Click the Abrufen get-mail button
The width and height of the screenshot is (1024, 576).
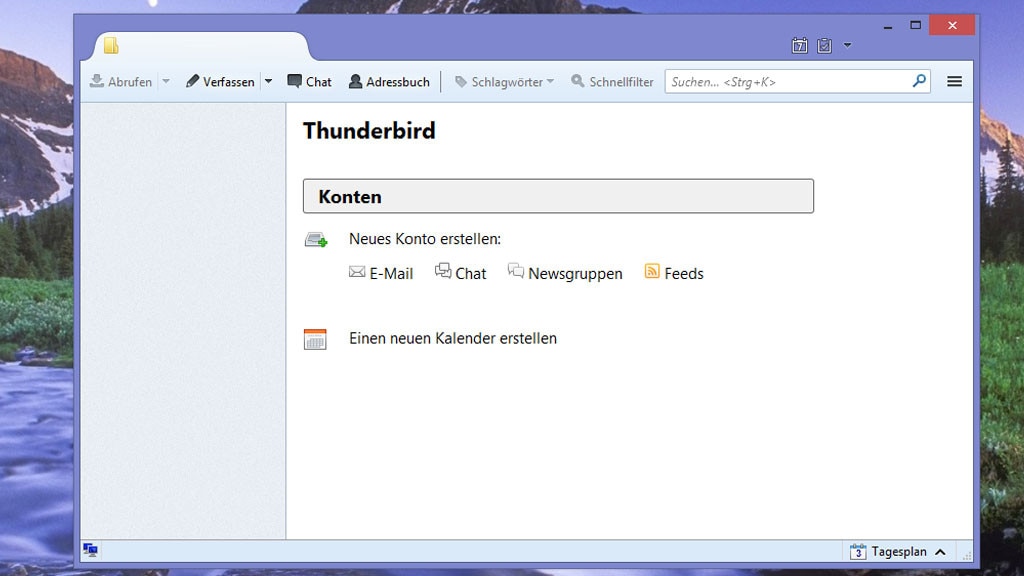(121, 82)
